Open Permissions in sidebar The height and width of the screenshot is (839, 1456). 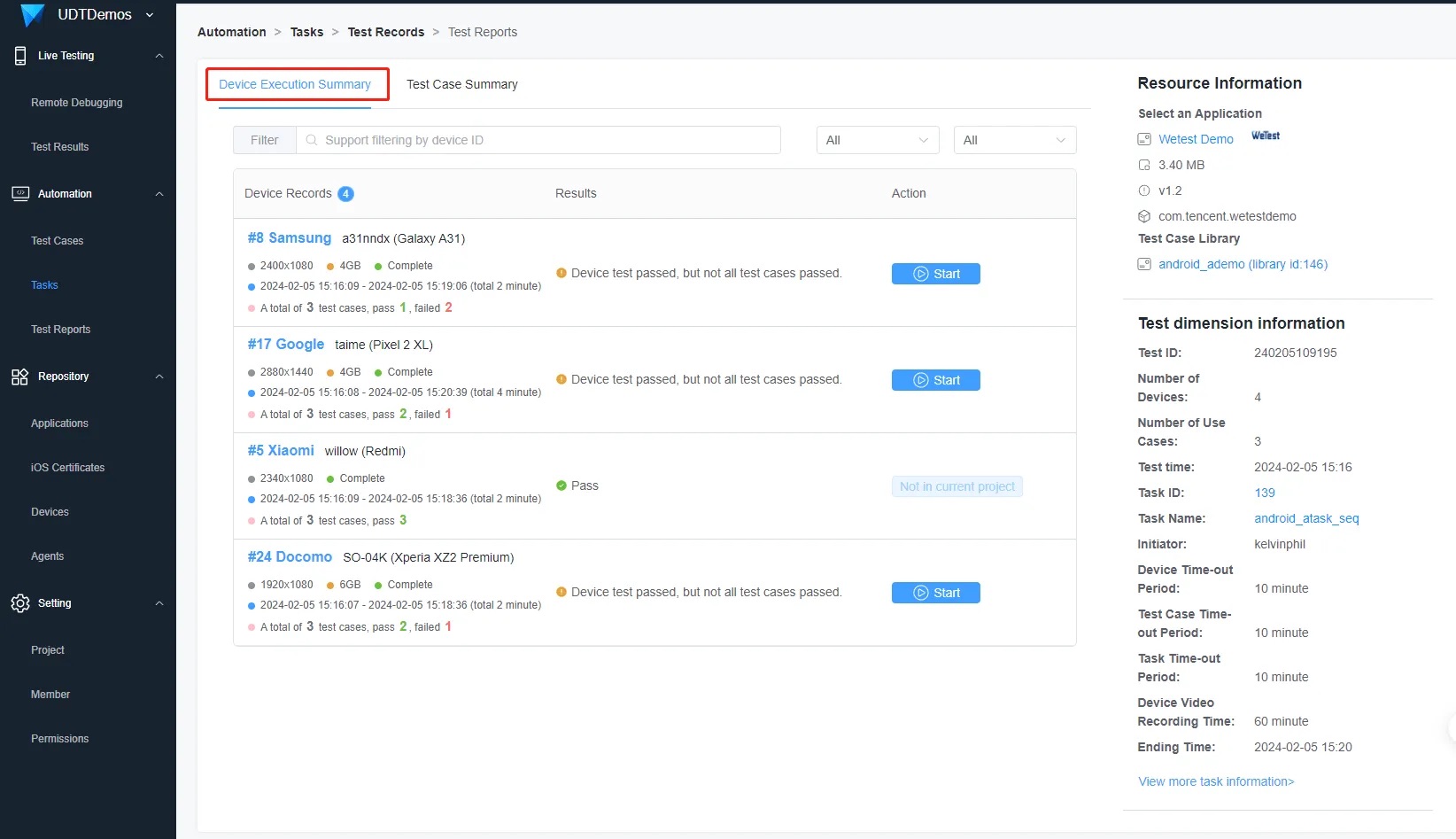pos(60,739)
